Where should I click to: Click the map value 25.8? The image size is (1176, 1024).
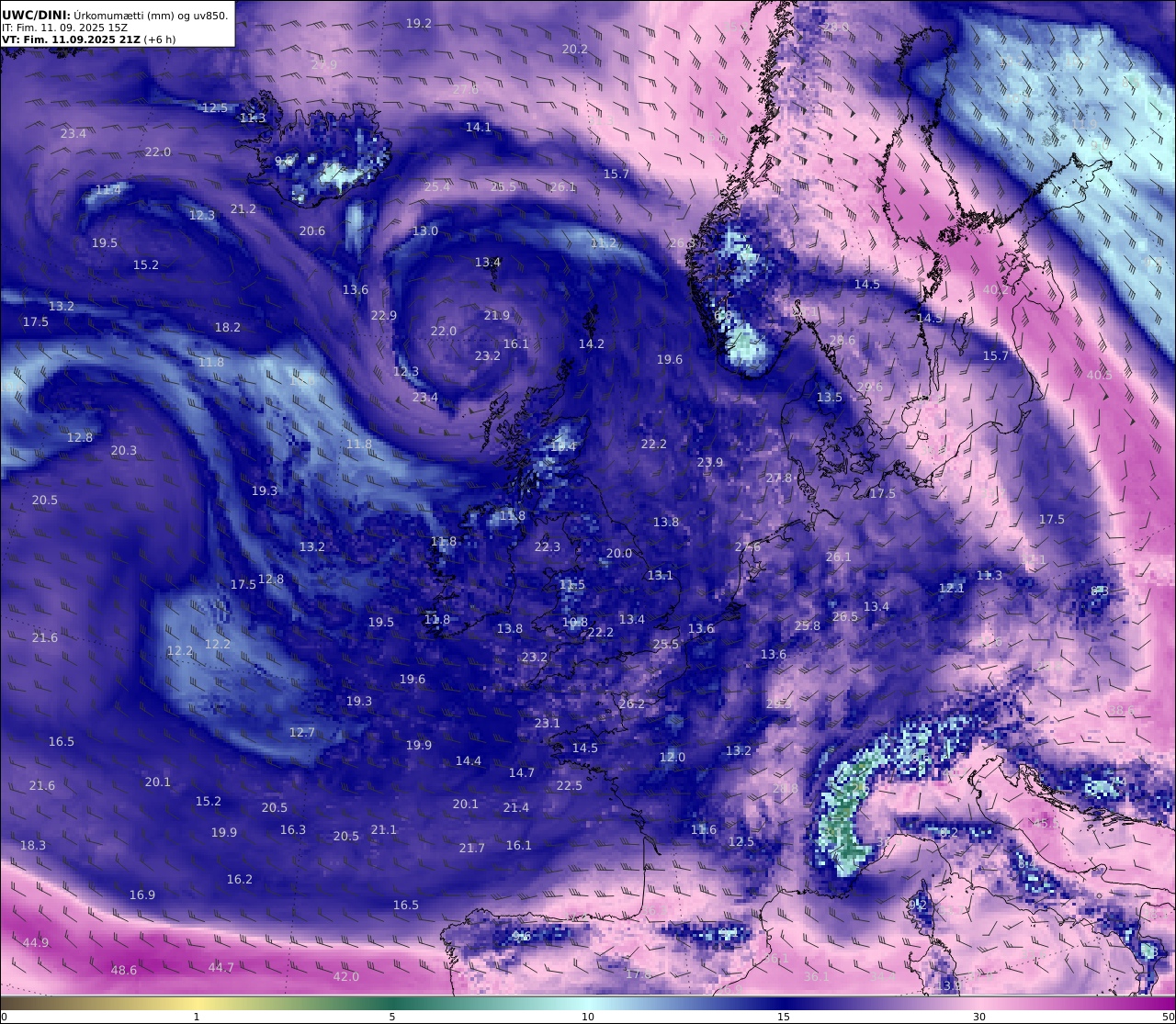click(x=808, y=625)
